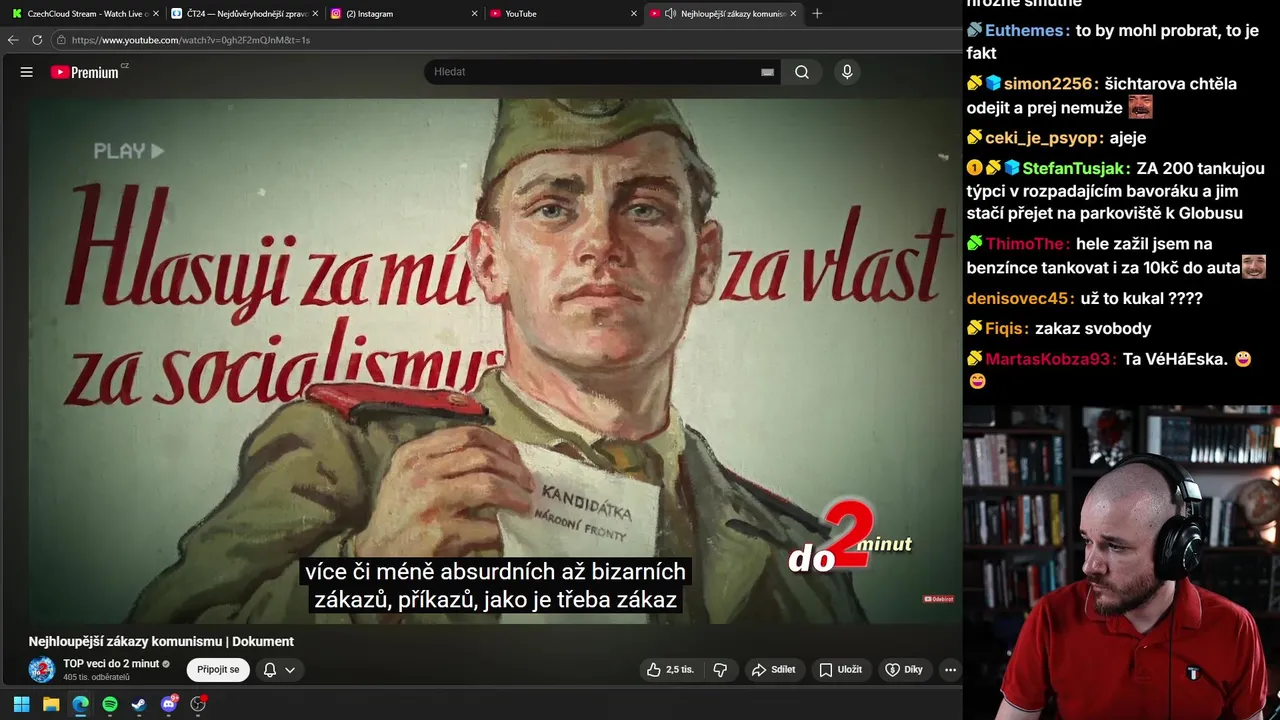Start voice search with microphone icon
The width and height of the screenshot is (1280, 720).
pos(847,72)
